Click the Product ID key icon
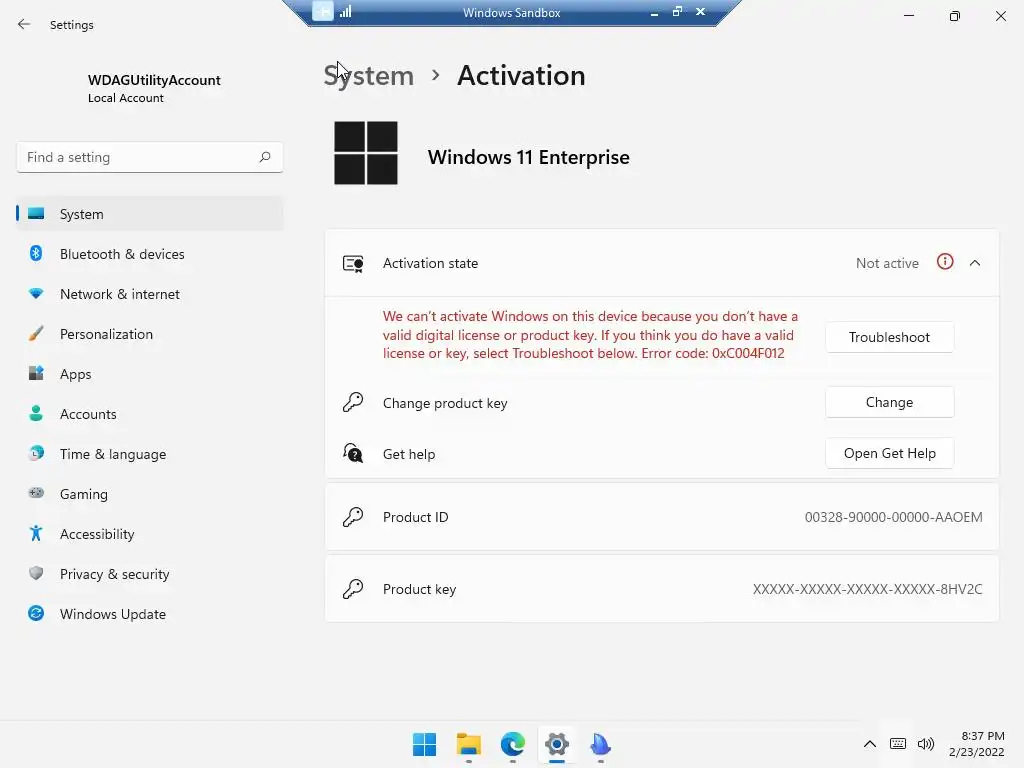Image resolution: width=1024 pixels, height=768 pixels. point(353,517)
